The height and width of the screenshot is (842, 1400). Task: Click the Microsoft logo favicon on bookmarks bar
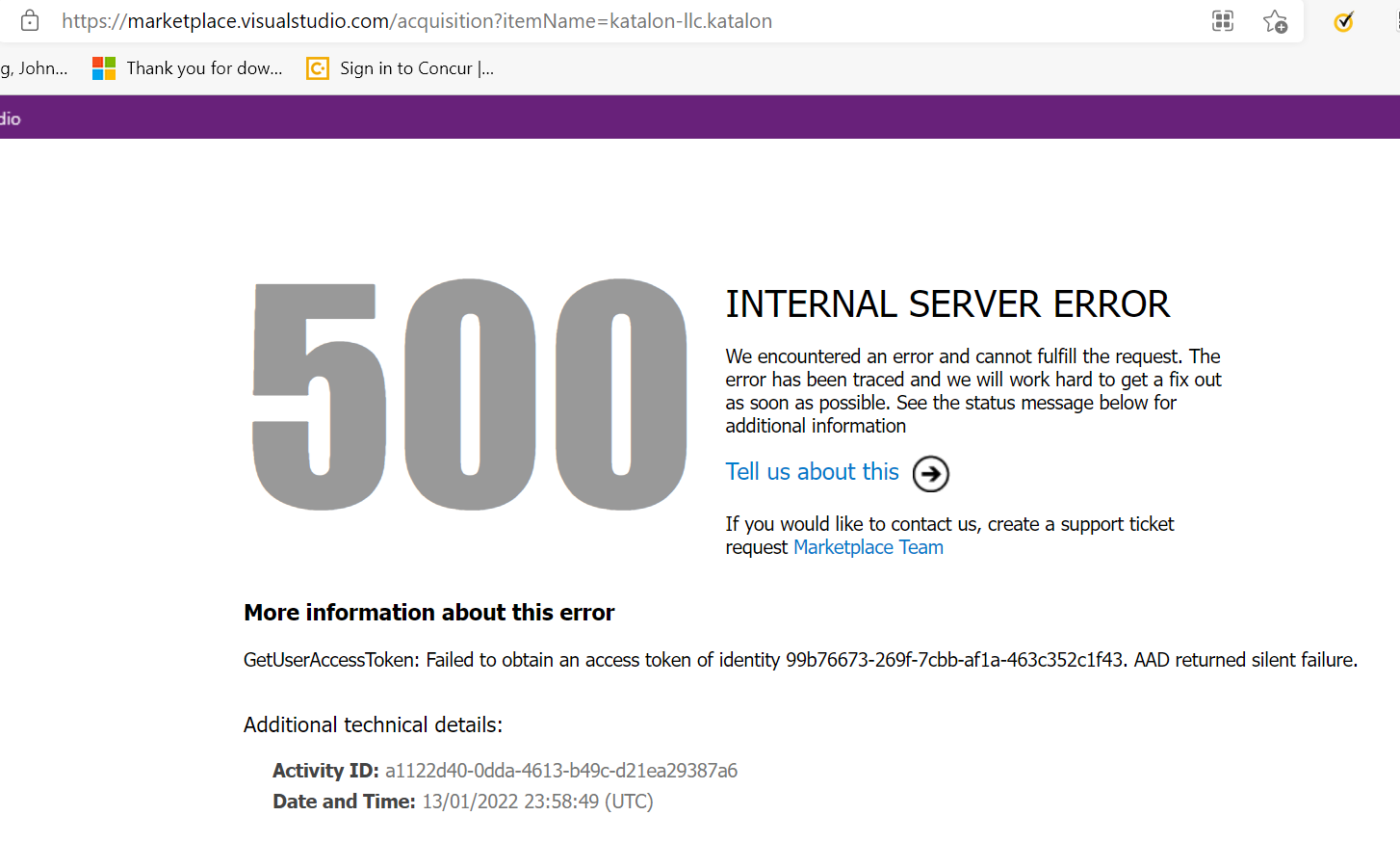[x=103, y=67]
